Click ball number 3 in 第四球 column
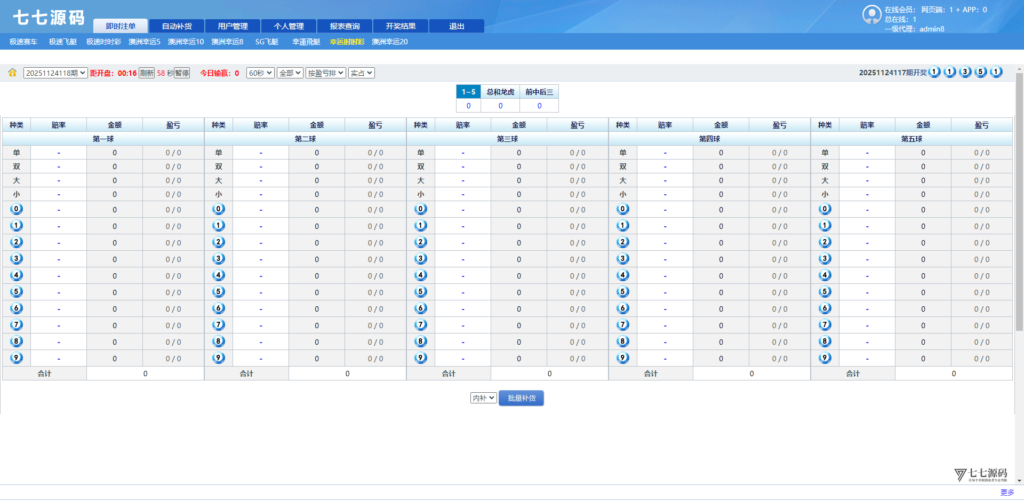This screenshot has height=500, width=1024. tap(623, 259)
